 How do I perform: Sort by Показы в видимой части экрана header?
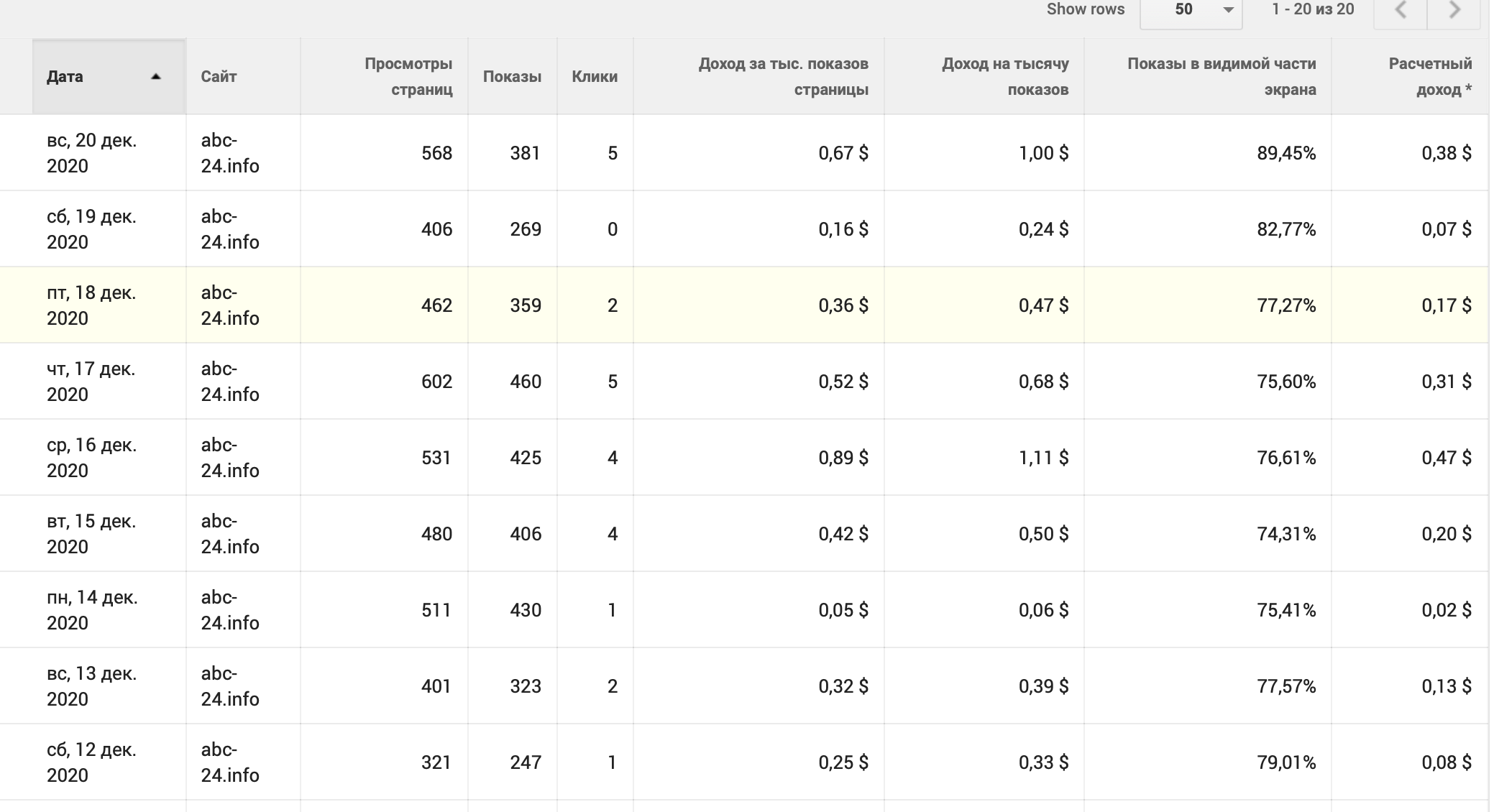point(1207,76)
